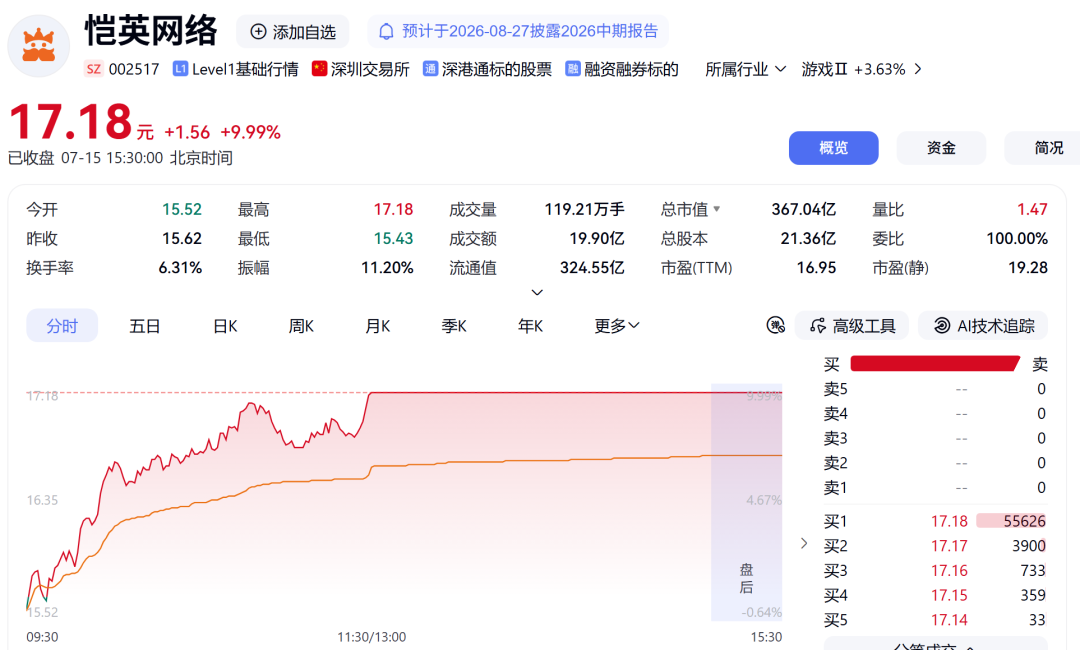1080x650 pixels.
Task: Expand the order book side panel arrow
Action: tap(804, 543)
